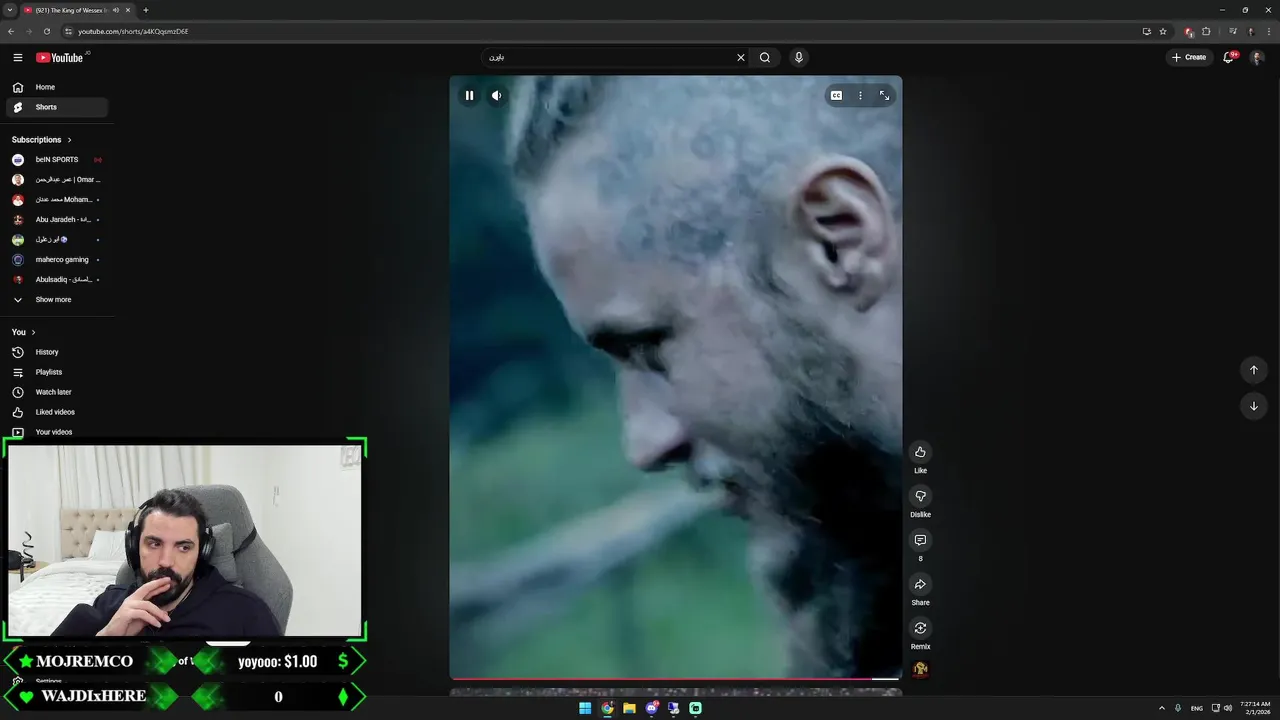
Task: Reload the current page
Action: click(46, 31)
